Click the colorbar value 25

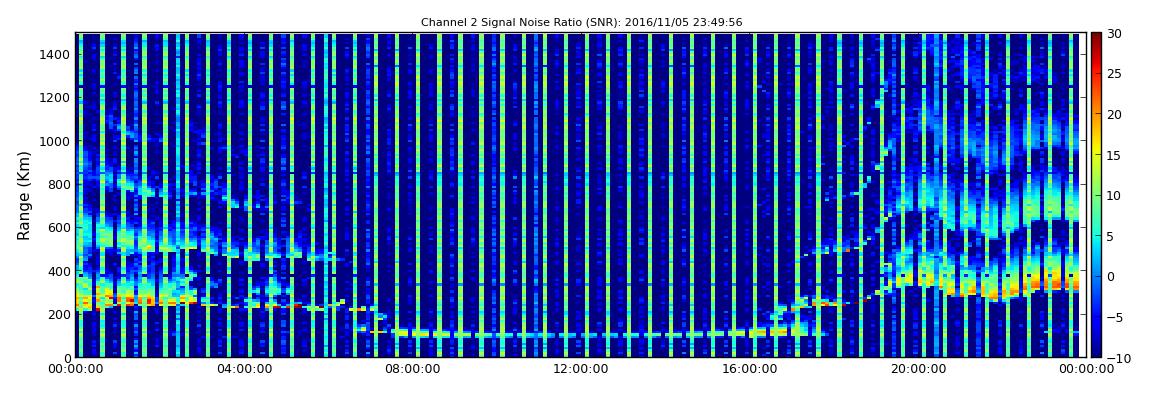[x=1114, y=73]
